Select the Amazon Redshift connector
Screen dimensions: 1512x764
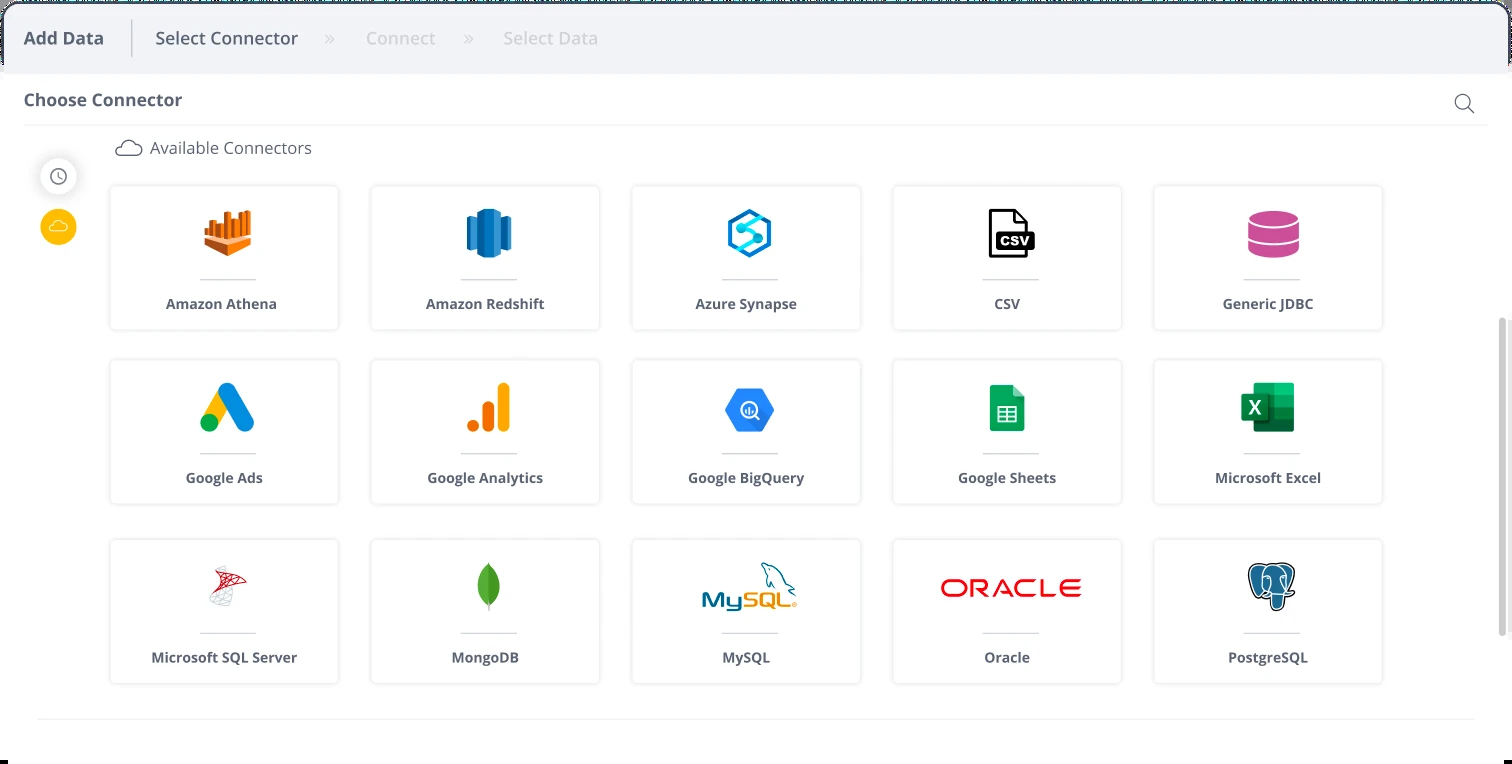[x=485, y=258]
